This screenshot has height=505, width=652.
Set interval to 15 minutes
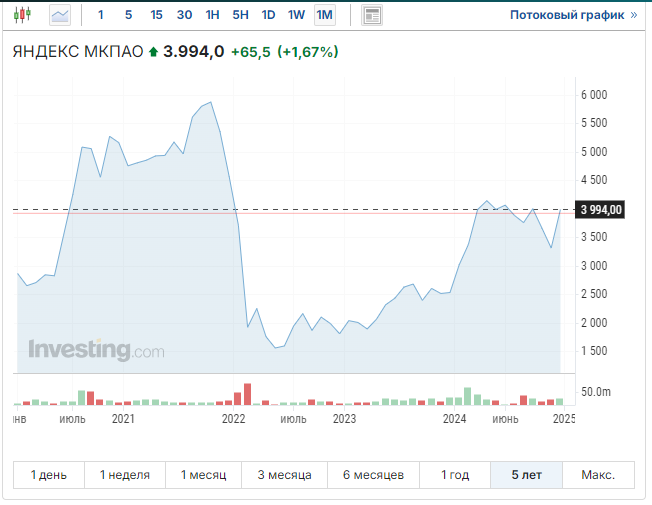pyautogui.click(x=156, y=15)
